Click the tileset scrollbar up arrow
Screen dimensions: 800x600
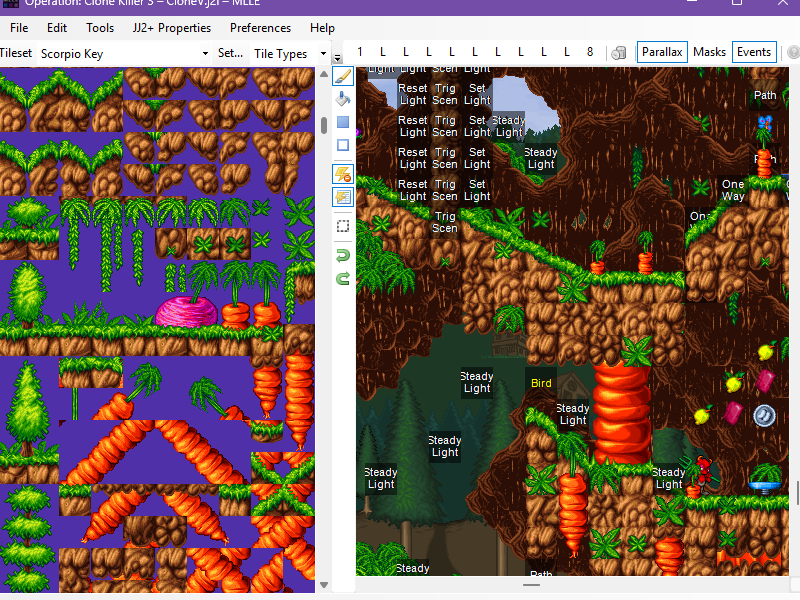(x=323, y=74)
